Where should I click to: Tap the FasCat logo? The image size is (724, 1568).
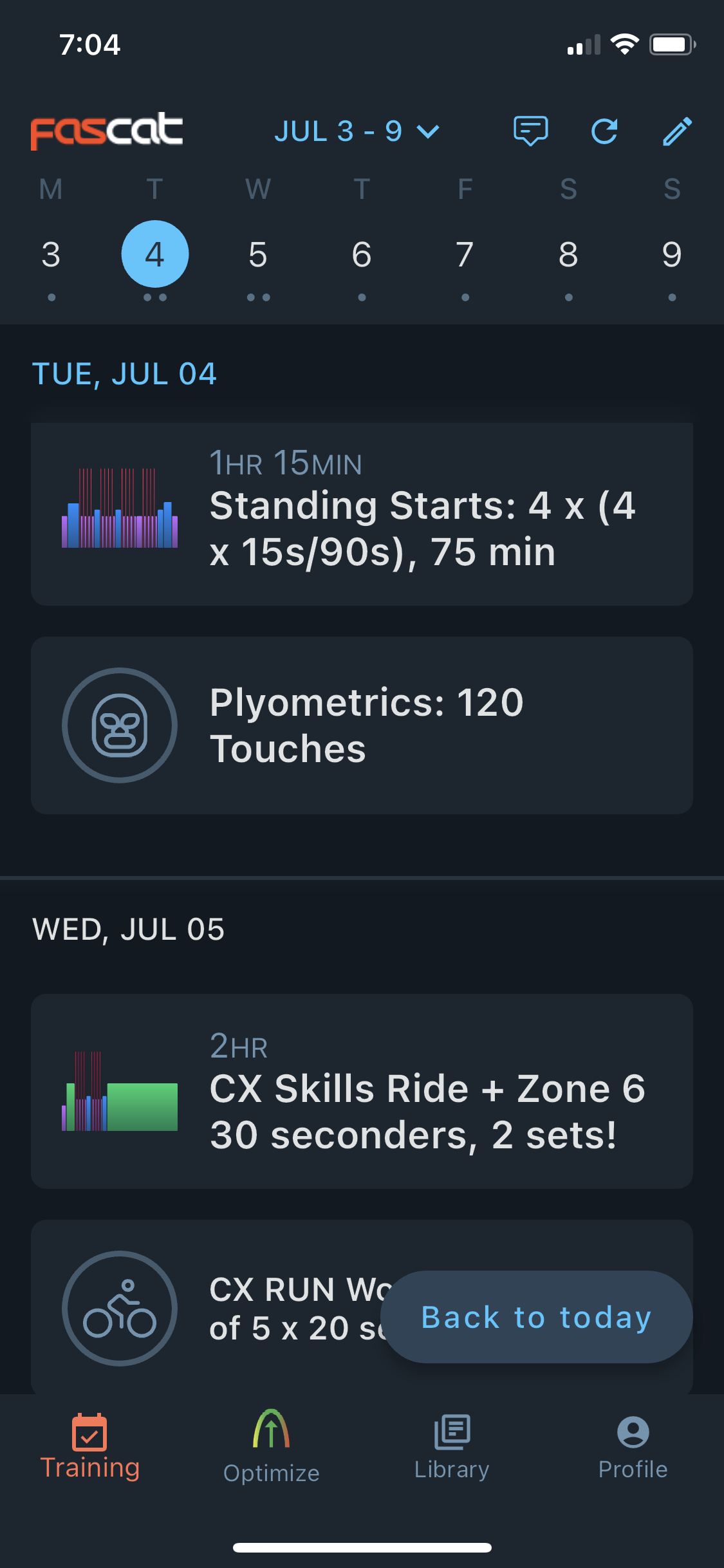[x=107, y=131]
